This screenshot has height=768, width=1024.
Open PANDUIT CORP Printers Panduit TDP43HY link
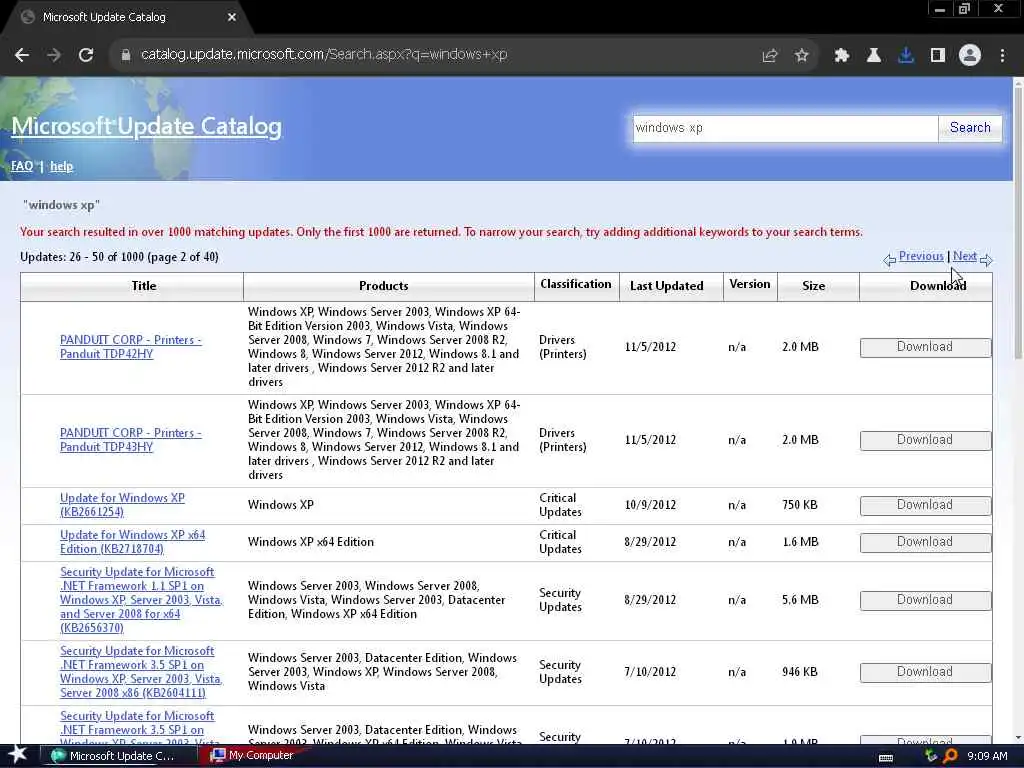point(131,440)
